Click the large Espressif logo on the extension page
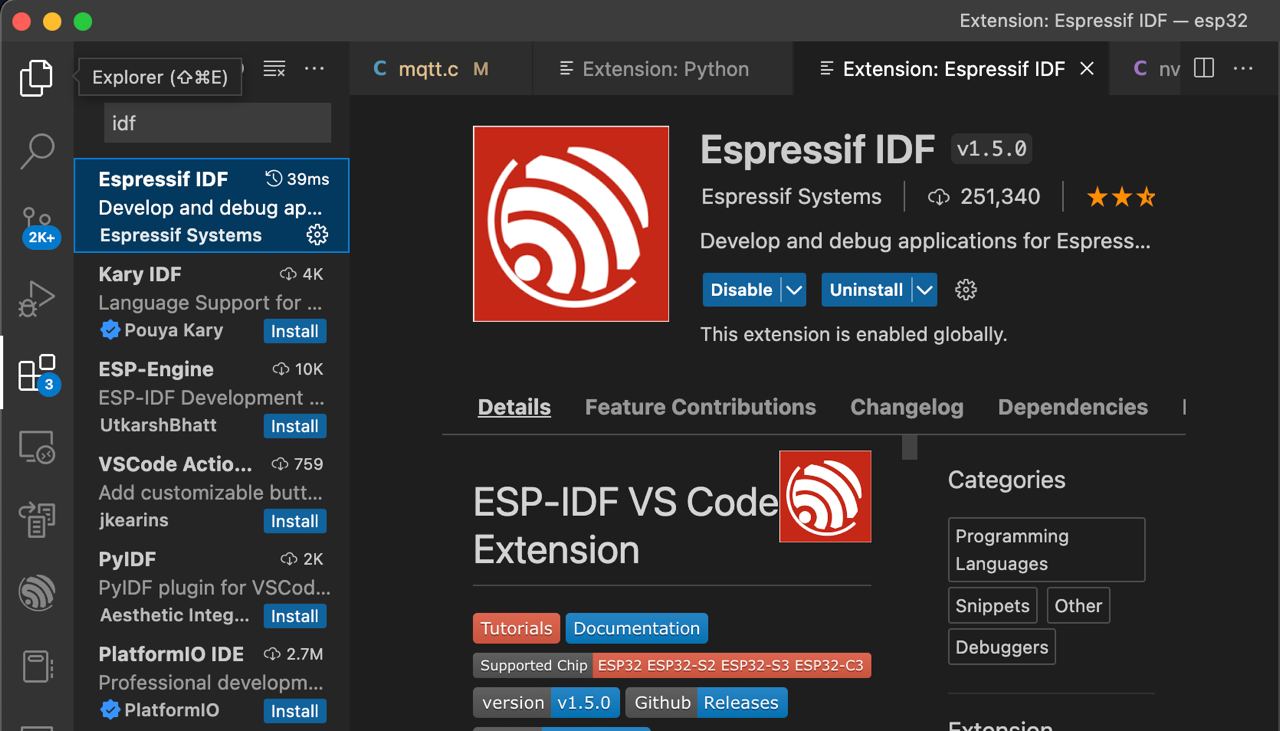The width and height of the screenshot is (1280, 731). click(571, 224)
